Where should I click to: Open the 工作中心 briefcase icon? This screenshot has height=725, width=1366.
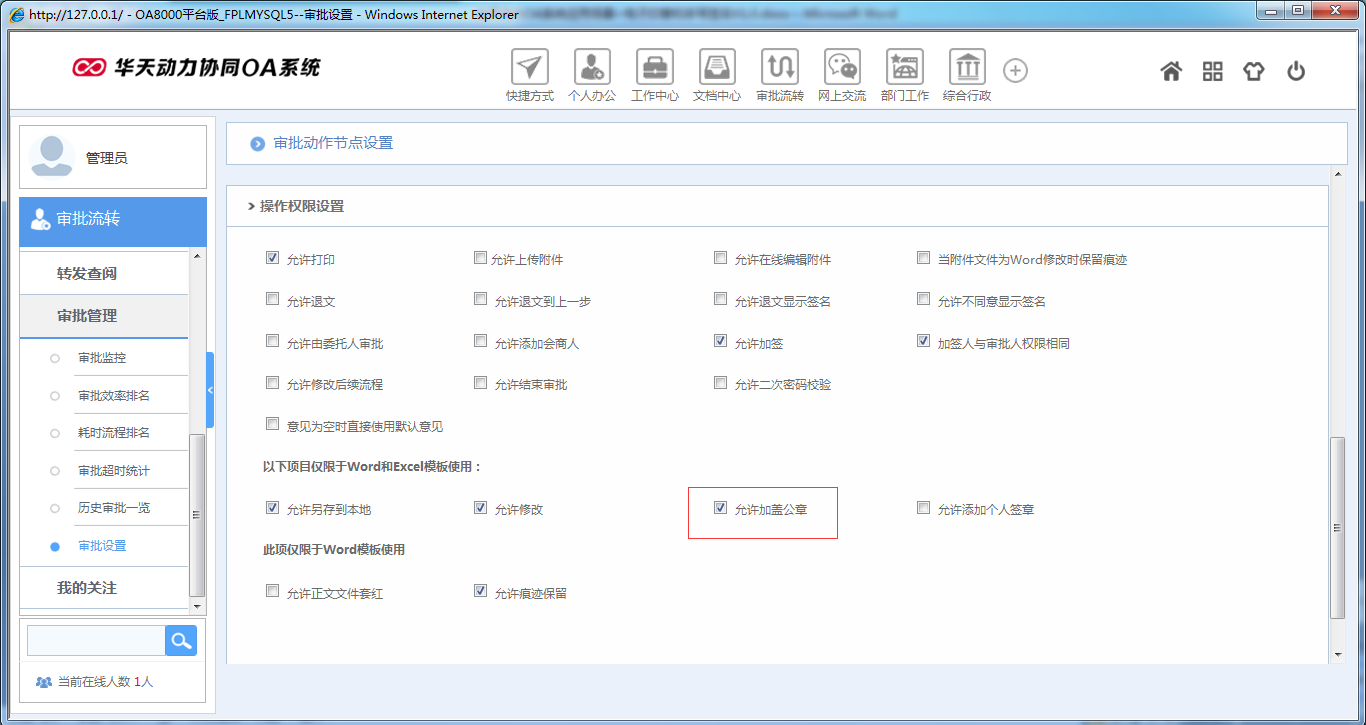click(x=654, y=68)
